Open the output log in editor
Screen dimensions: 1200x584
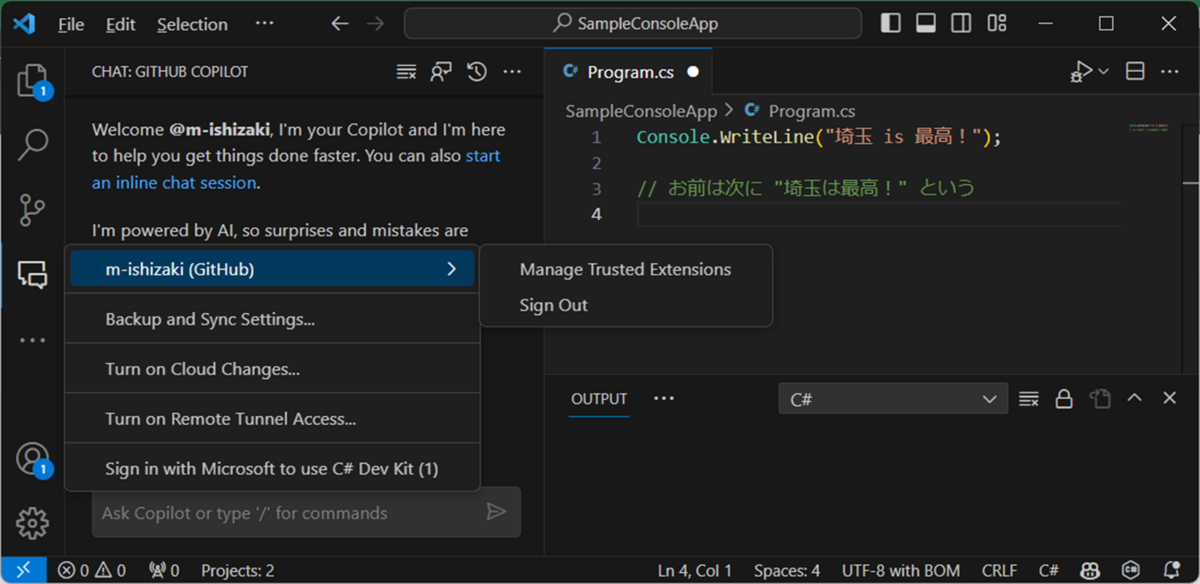(x=1099, y=399)
